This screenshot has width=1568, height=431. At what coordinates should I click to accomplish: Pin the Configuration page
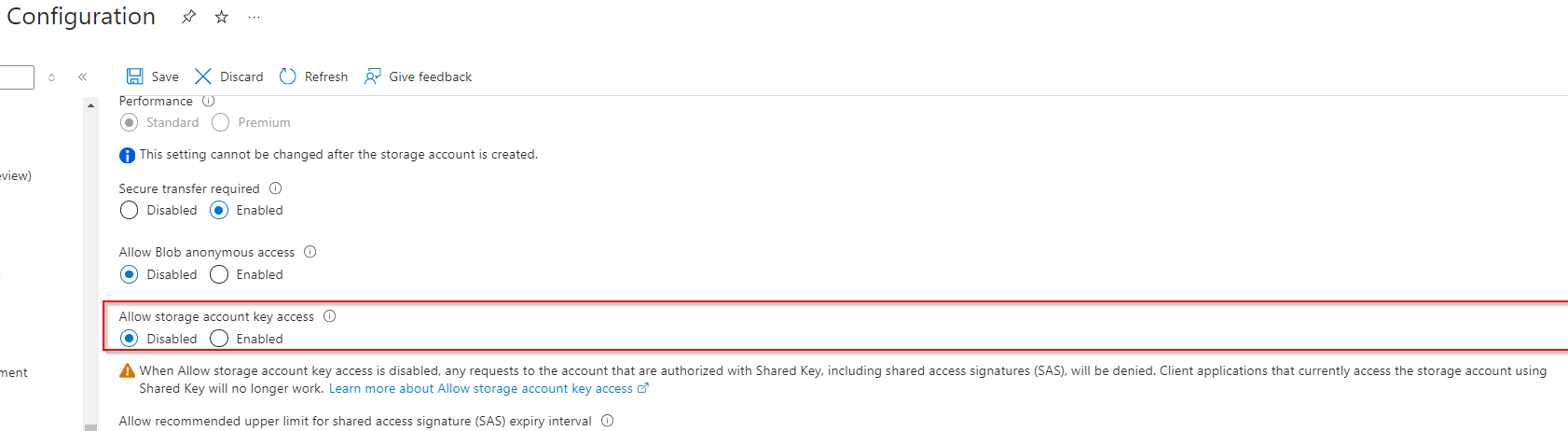point(188,17)
